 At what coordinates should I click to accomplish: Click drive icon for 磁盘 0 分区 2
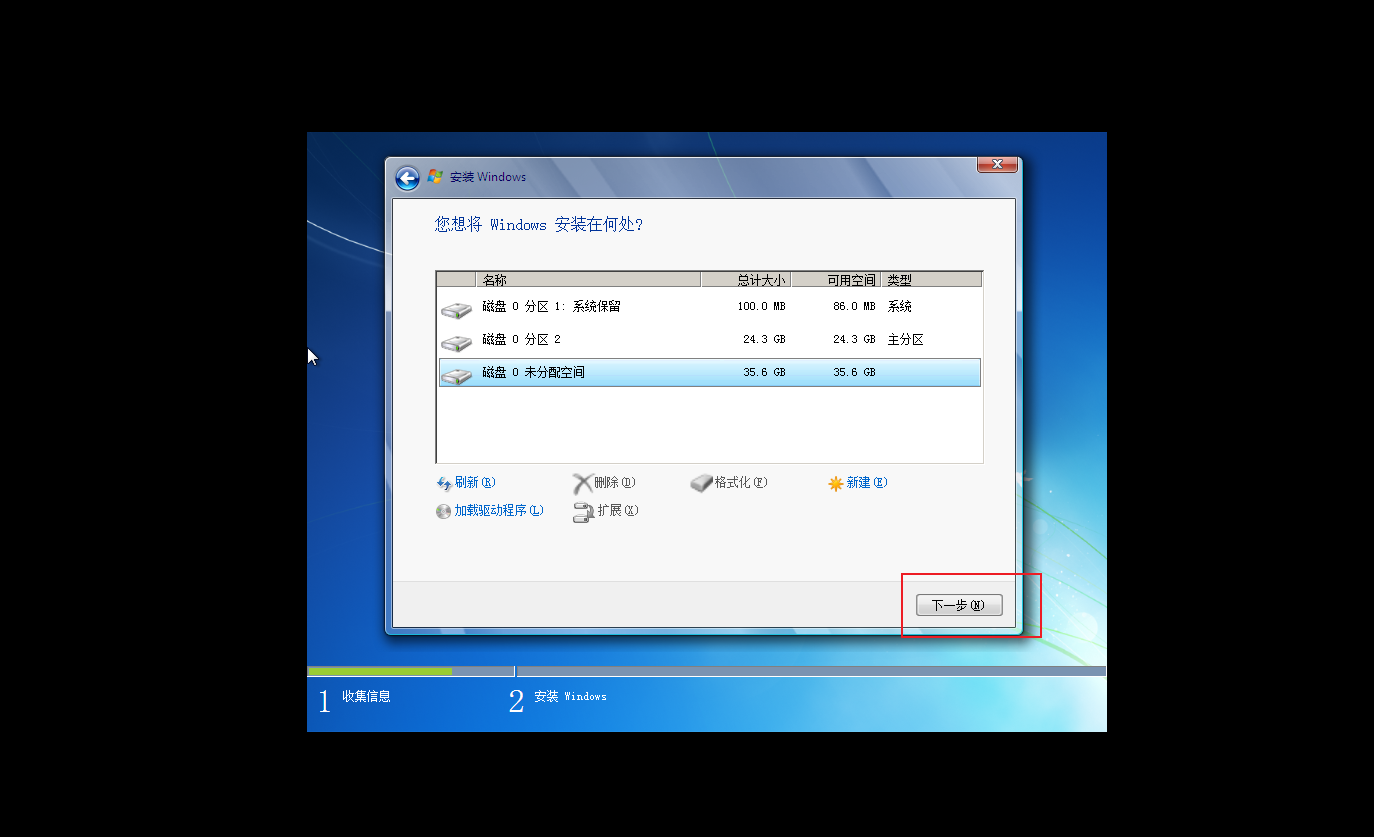click(457, 342)
